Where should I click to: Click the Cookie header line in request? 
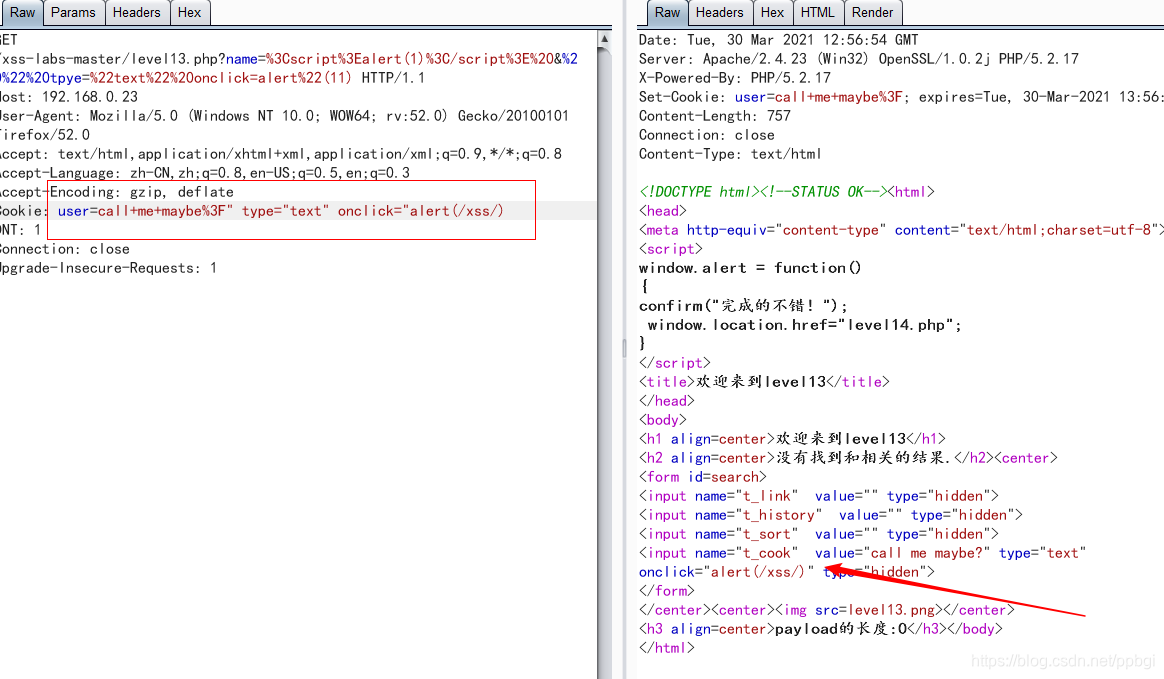(x=252, y=211)
